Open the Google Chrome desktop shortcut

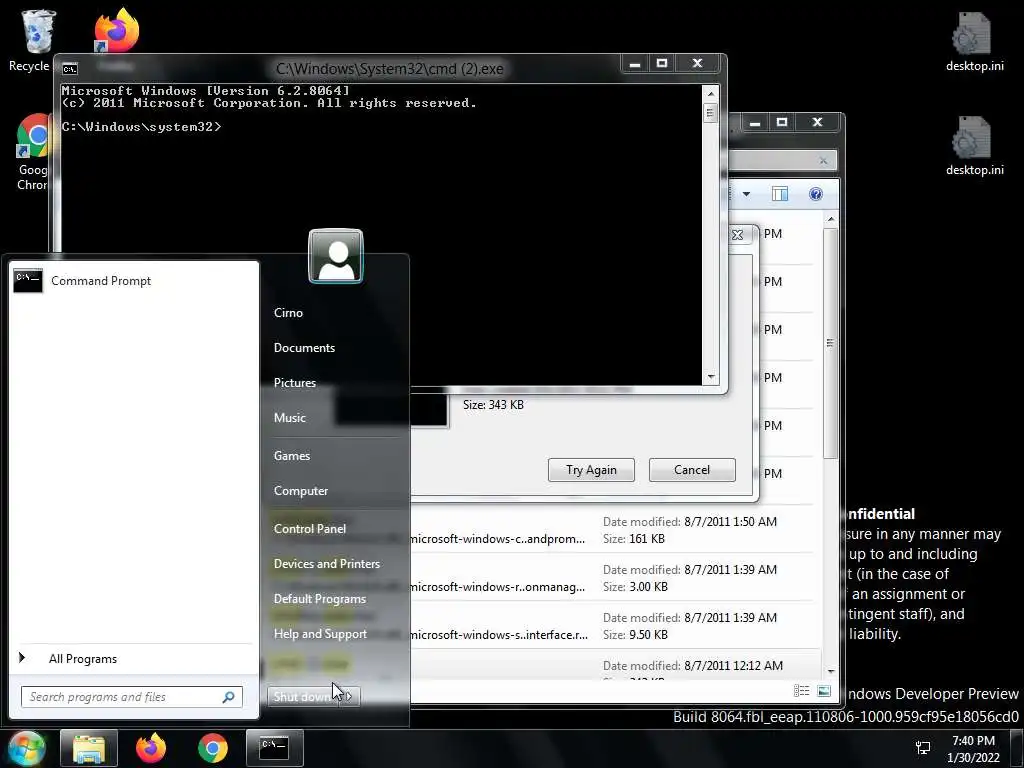(31, 152)
